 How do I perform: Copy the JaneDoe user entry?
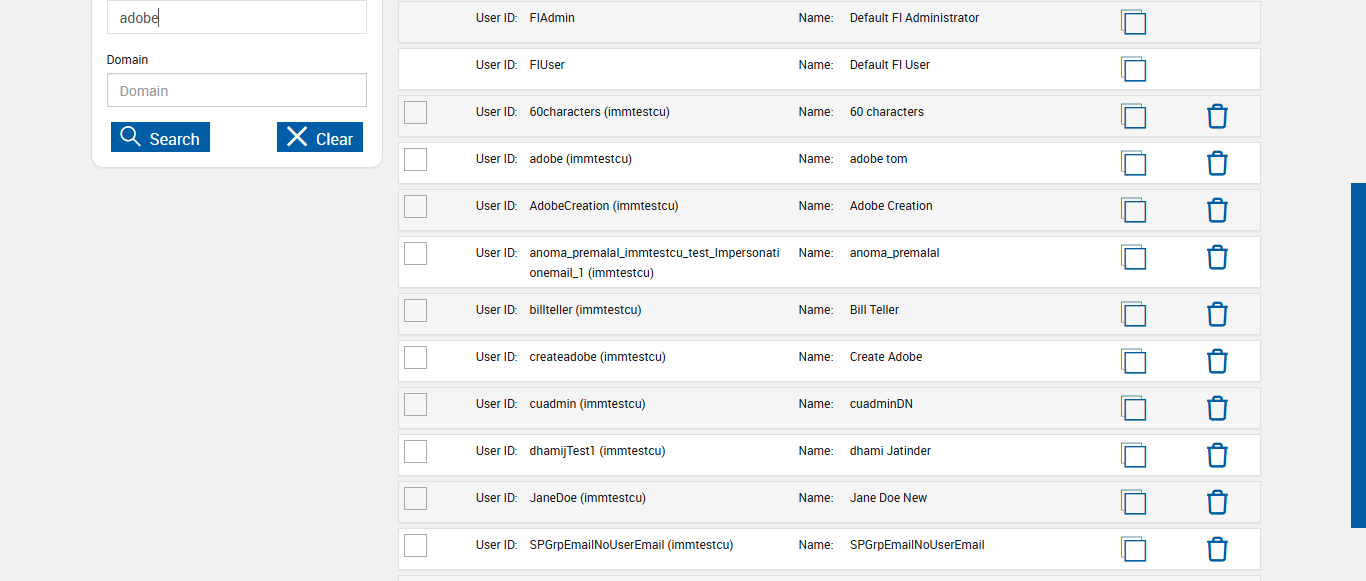(x=1133, y=502)
